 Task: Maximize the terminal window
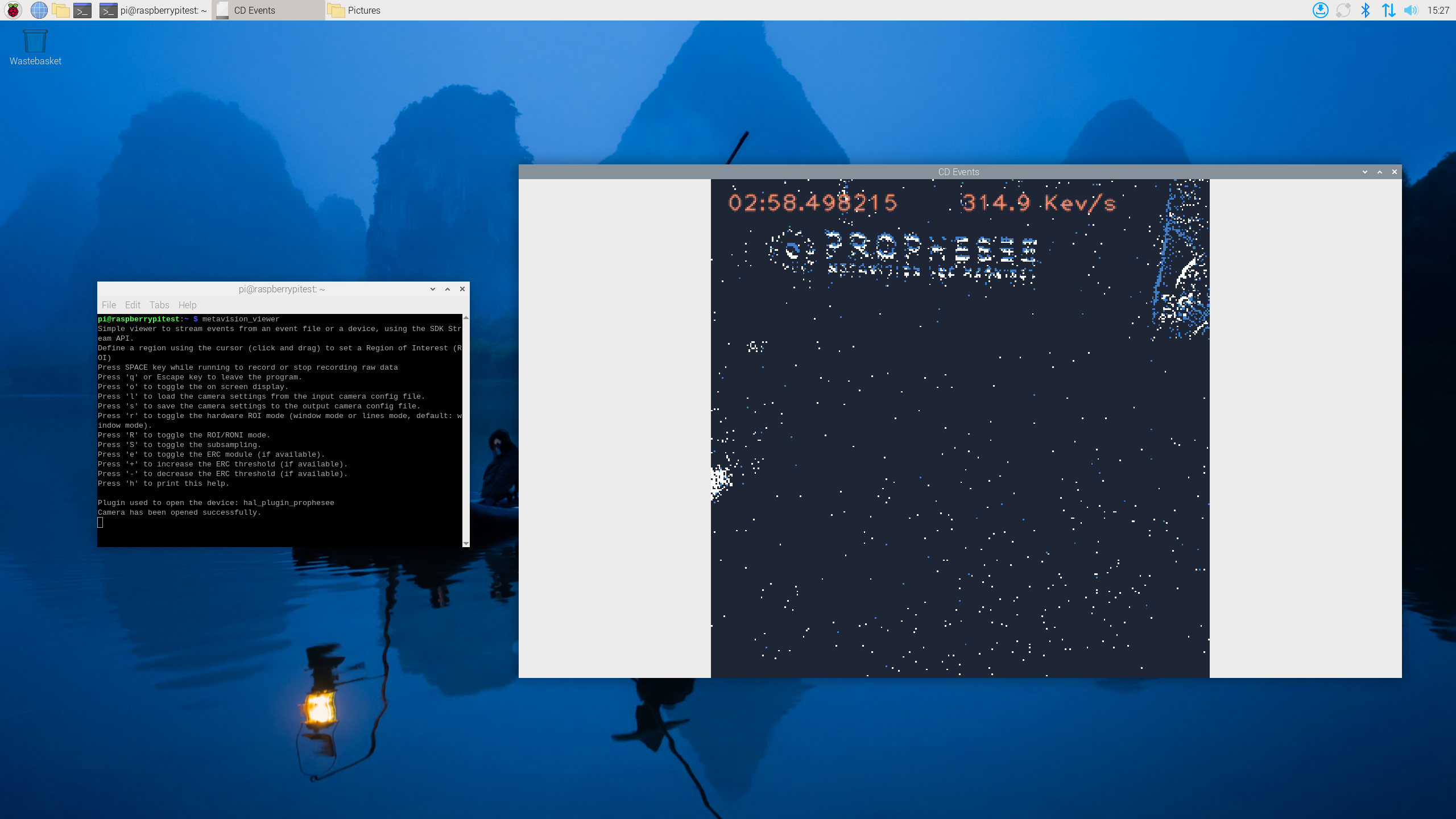click(448, 289)
